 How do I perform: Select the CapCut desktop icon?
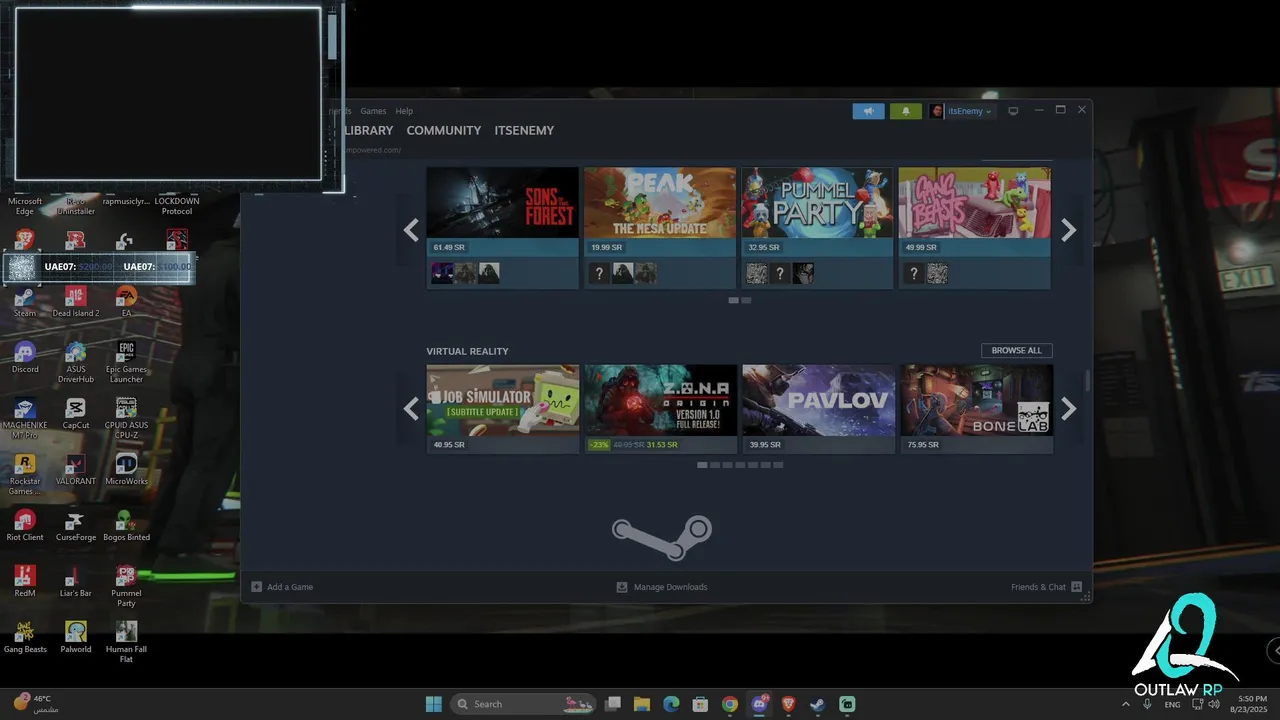coord(75,413)
